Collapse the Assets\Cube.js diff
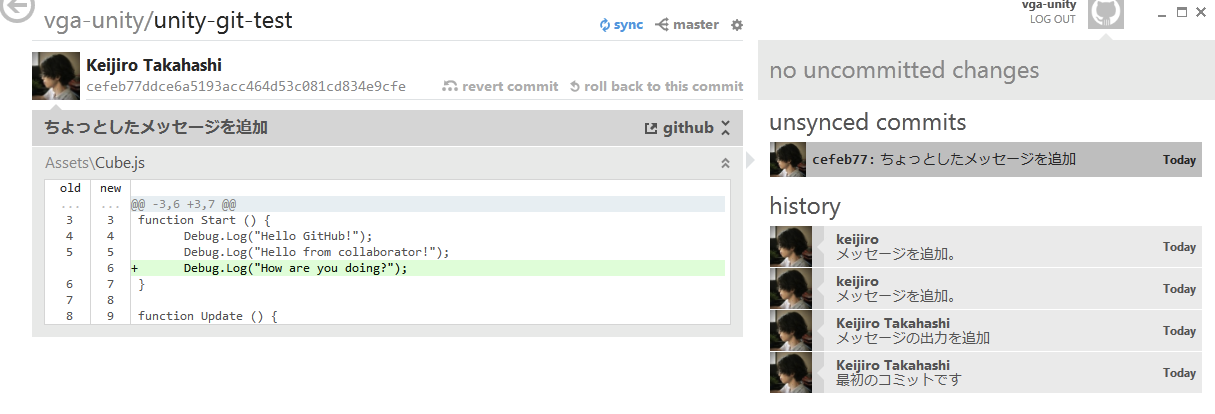This screenshot has width=1215, height=414. 725,162
